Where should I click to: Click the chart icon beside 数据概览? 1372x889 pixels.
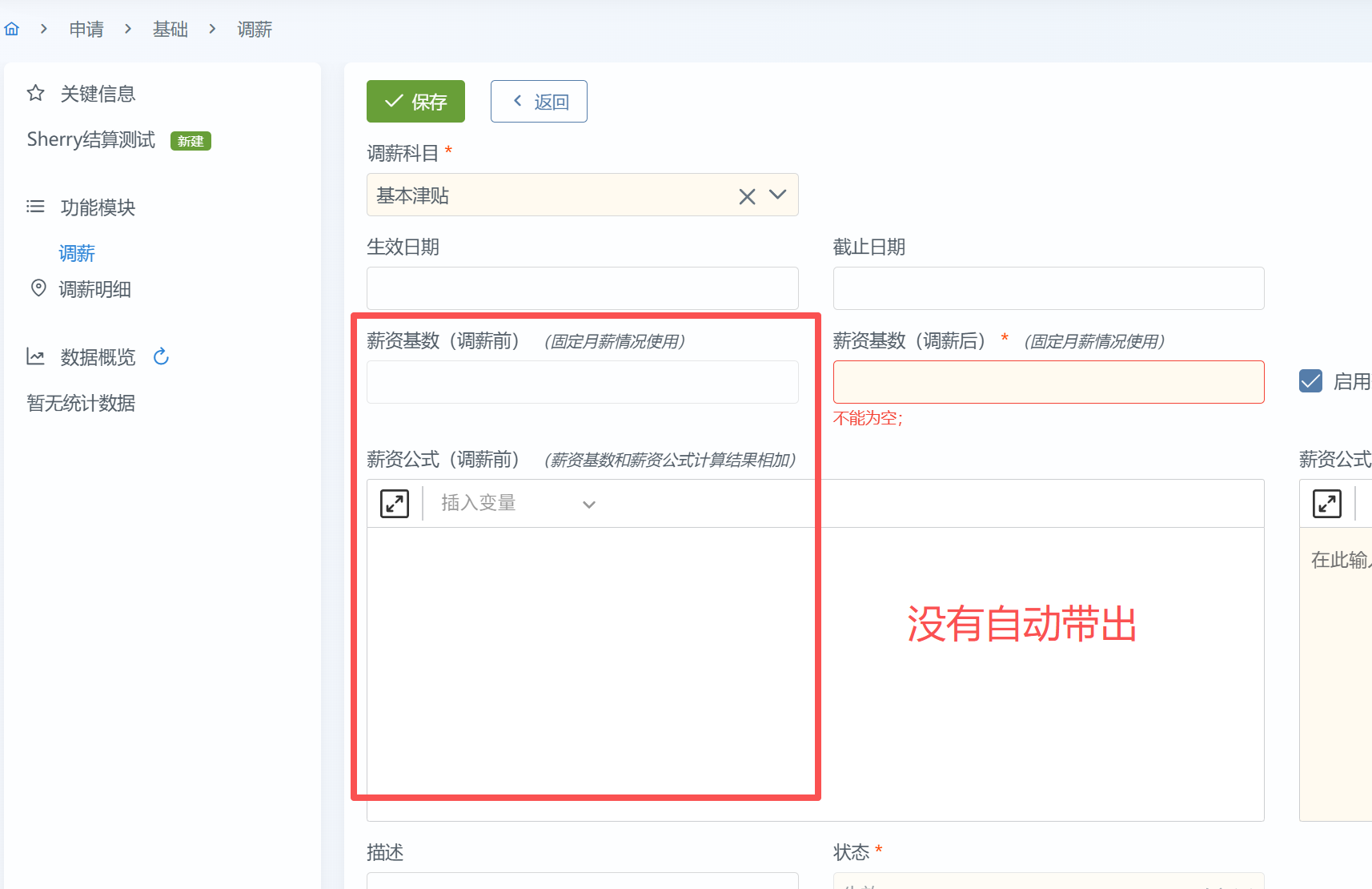[35, 356]
